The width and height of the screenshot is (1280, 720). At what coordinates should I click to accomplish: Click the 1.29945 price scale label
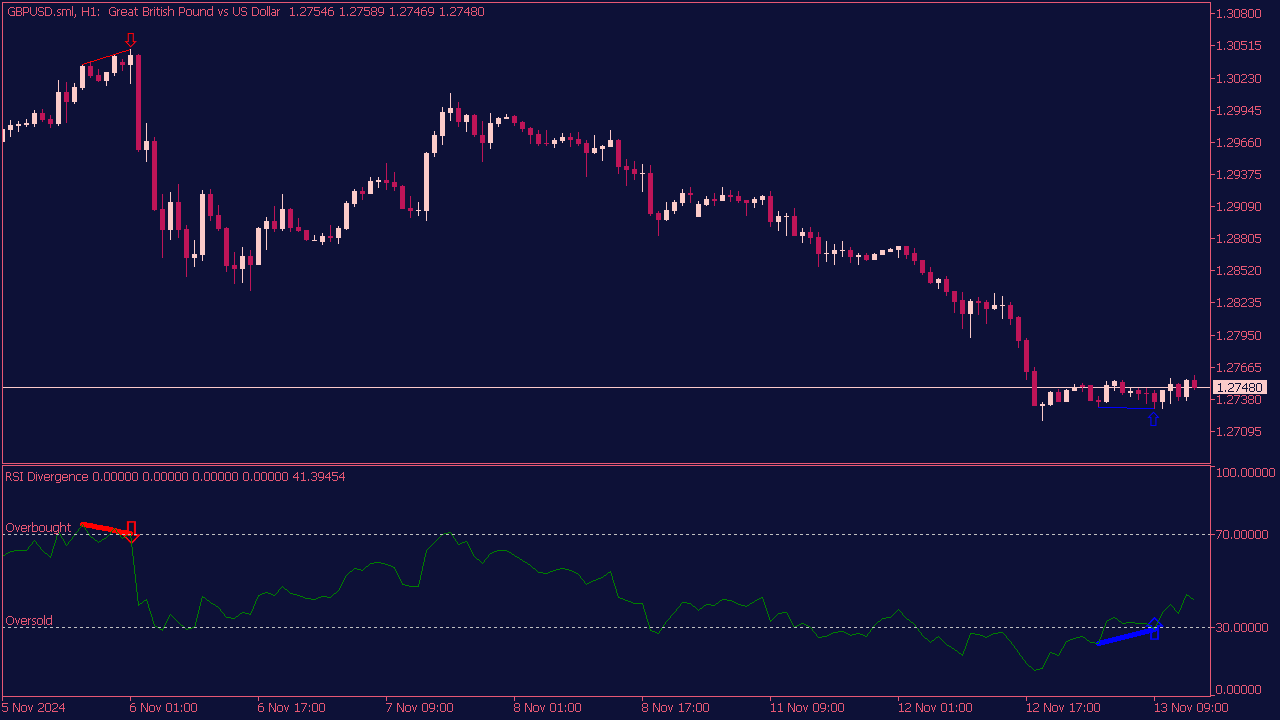click(1239, 110)
